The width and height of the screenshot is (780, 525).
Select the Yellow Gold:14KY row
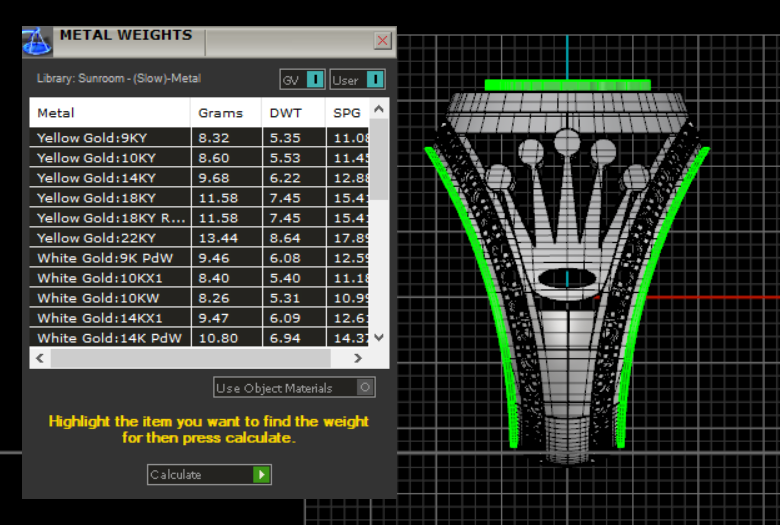(110, 178)
